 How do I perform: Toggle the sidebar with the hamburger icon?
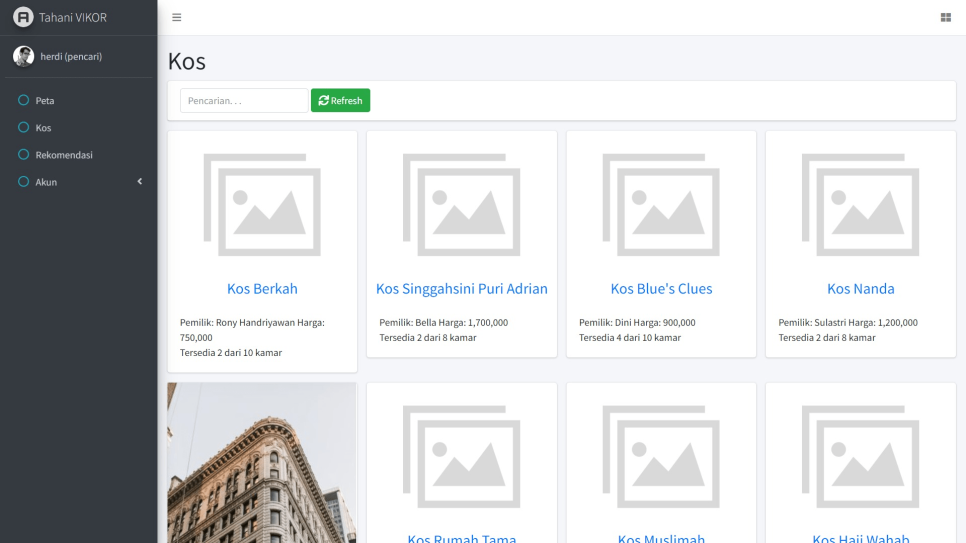[177, 17]
